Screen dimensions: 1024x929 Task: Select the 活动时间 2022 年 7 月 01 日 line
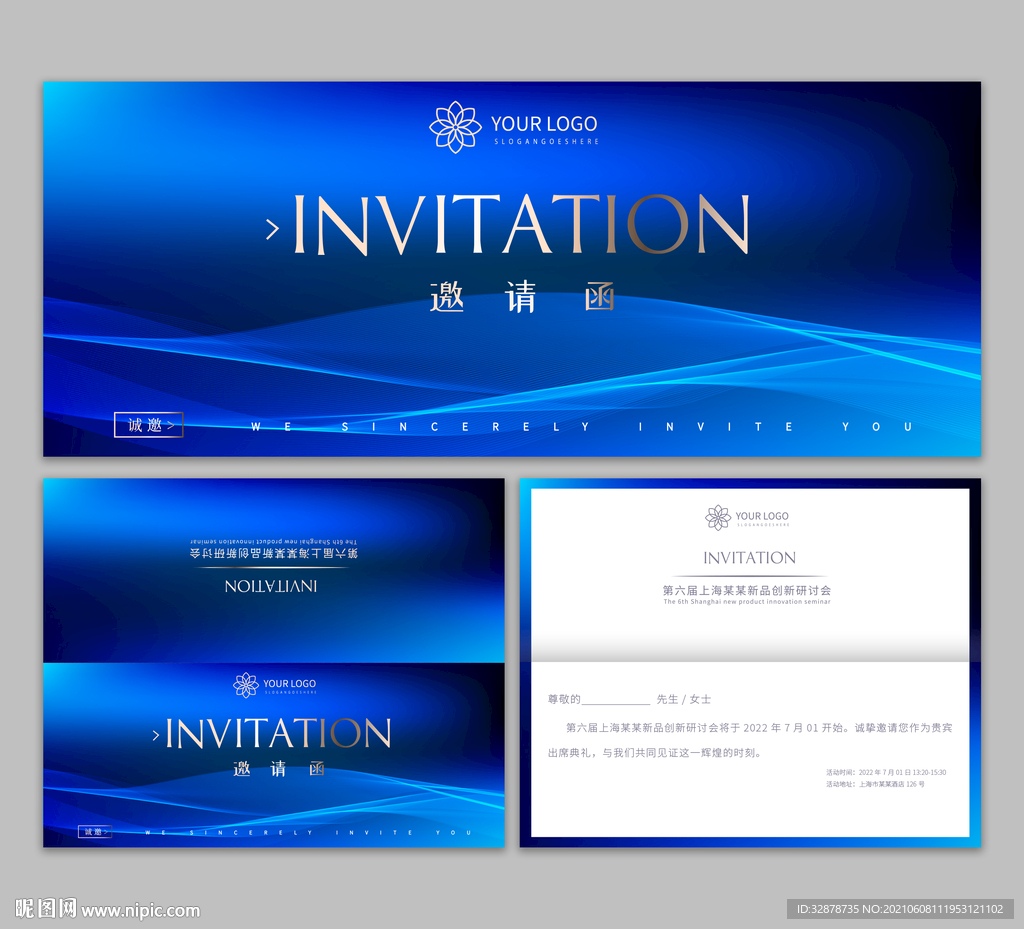tap(886, 772)
